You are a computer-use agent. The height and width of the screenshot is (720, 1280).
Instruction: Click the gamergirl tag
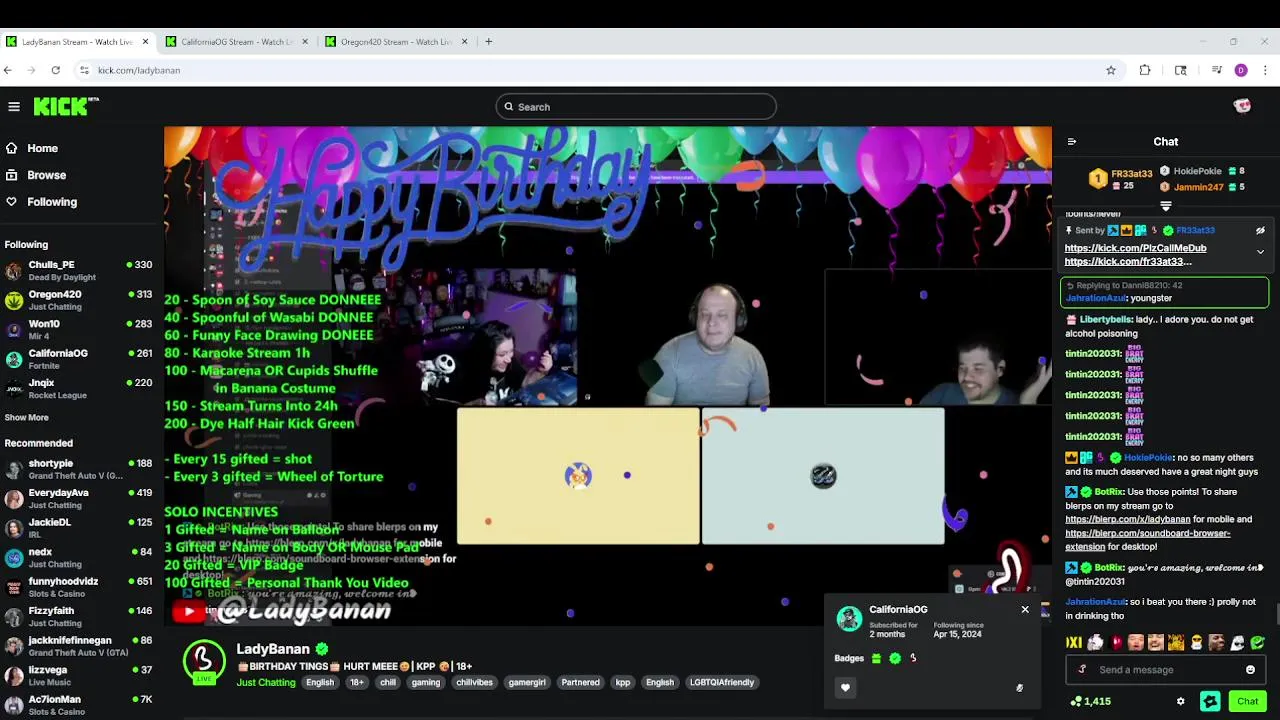527,682
